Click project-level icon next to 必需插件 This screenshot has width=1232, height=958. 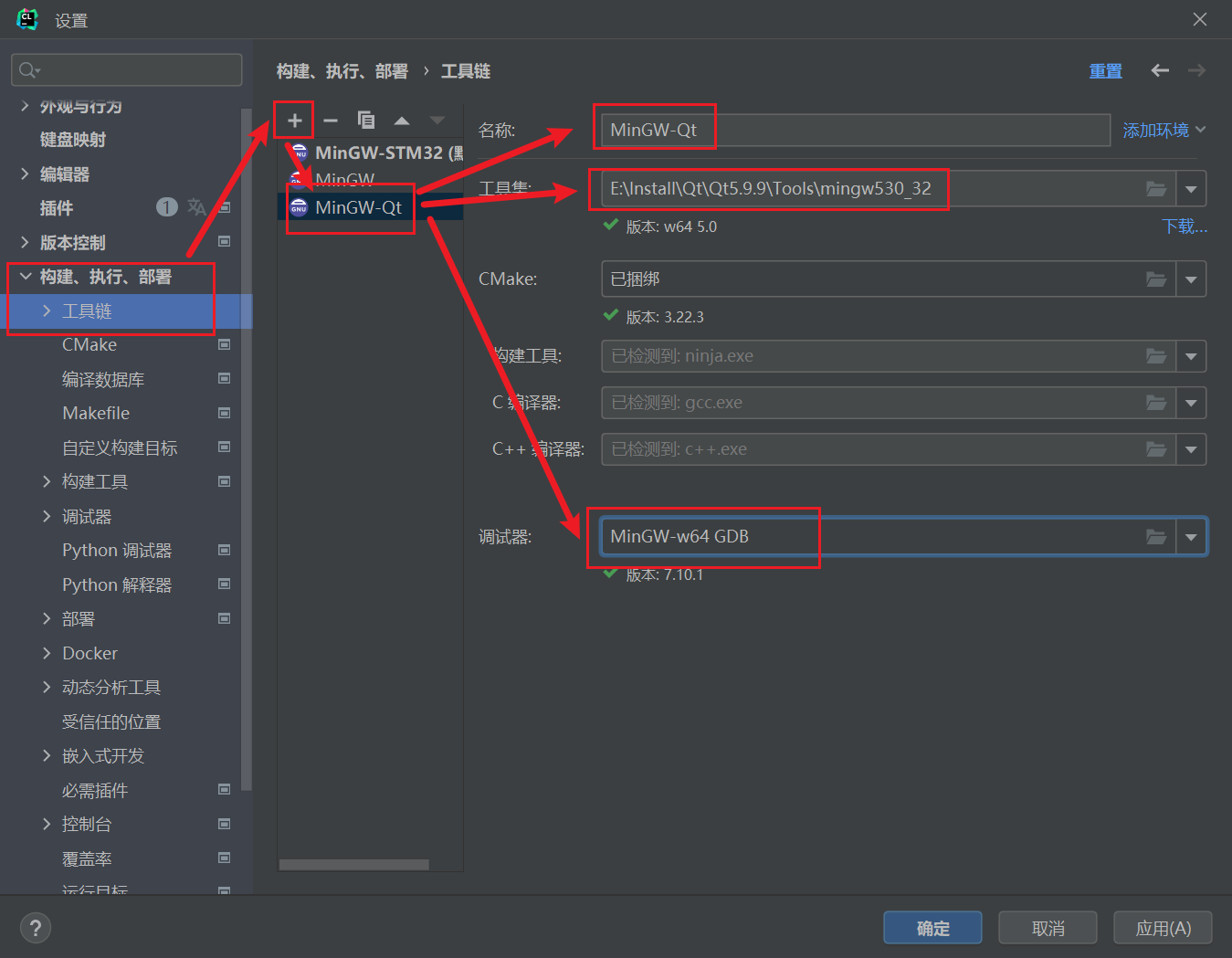pyautogui.click(x=224, y=789)
